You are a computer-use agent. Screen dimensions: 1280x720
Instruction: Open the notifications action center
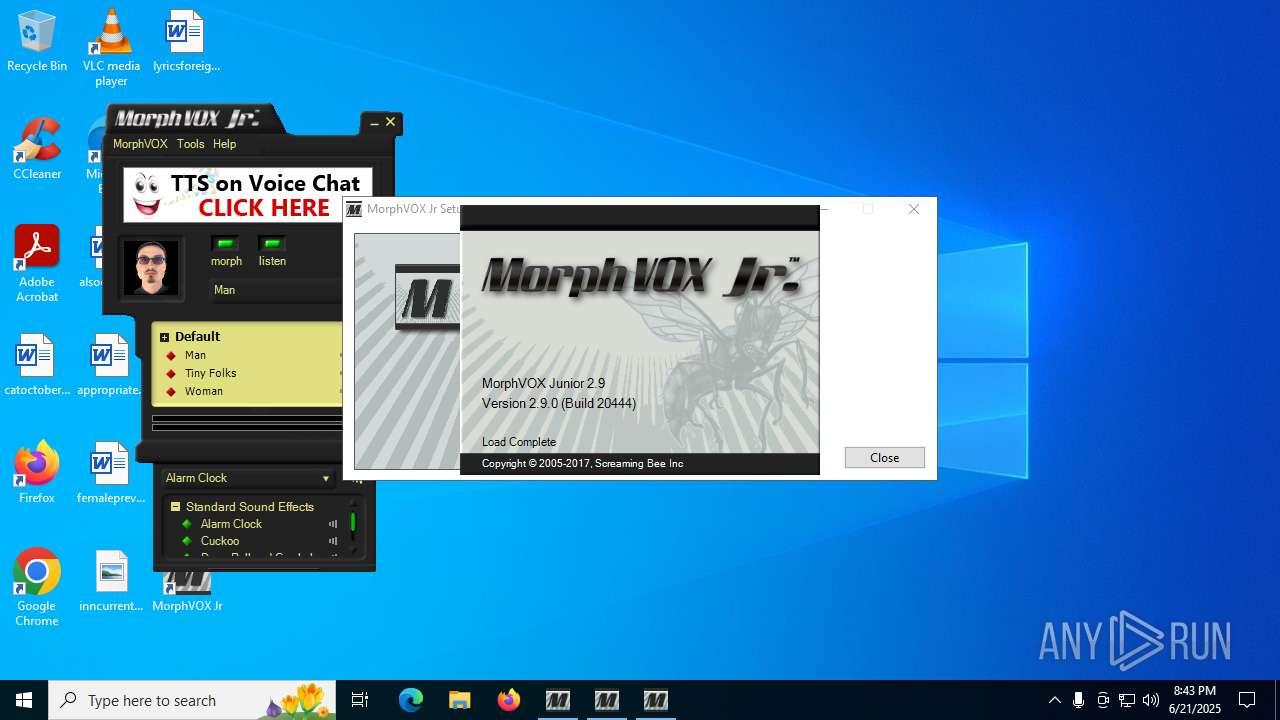tap(1247, 700)
